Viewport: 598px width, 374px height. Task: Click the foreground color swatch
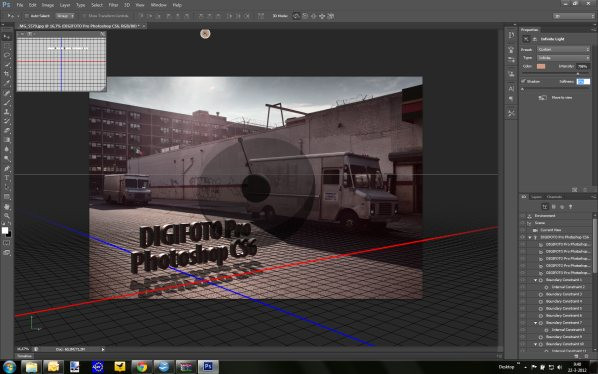tap(5, 230)
